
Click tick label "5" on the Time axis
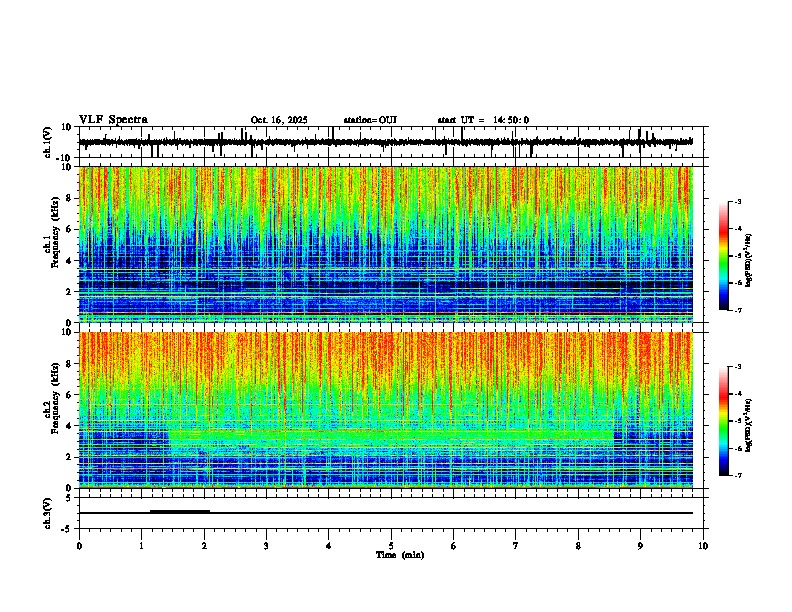pos(391,546)
